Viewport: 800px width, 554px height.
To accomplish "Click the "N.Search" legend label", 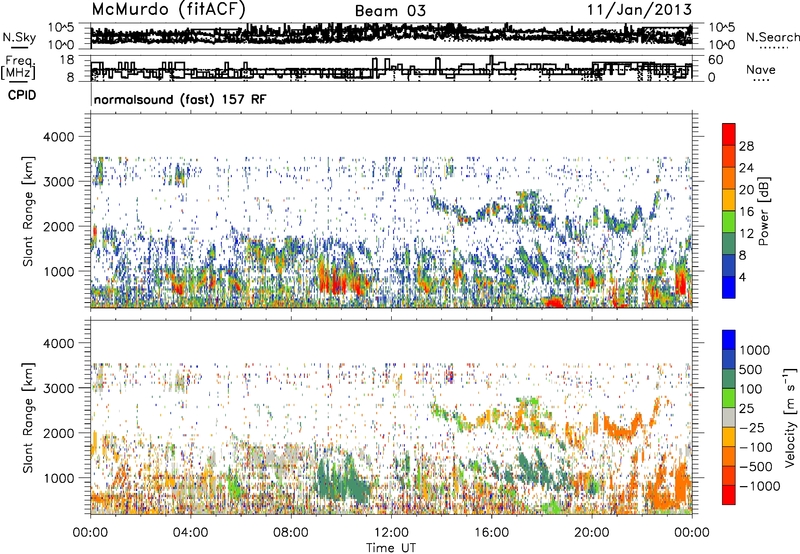I will (x=773, y=37).
